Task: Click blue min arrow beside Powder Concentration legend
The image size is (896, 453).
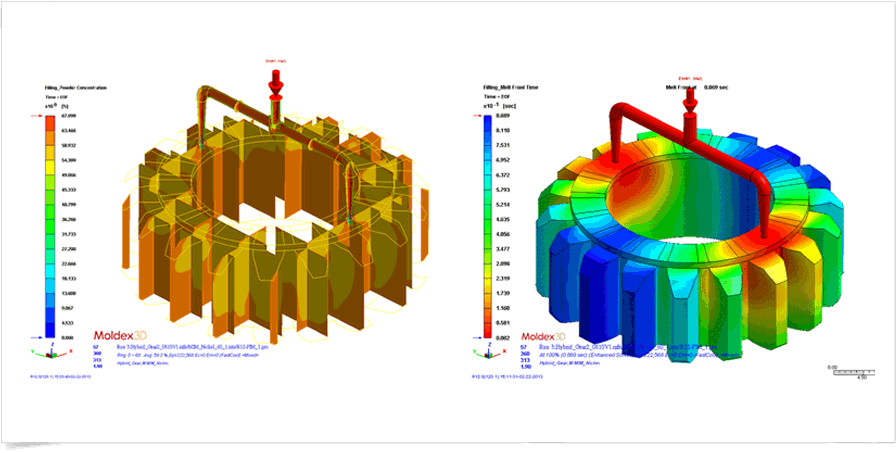Action: point(35,338)
